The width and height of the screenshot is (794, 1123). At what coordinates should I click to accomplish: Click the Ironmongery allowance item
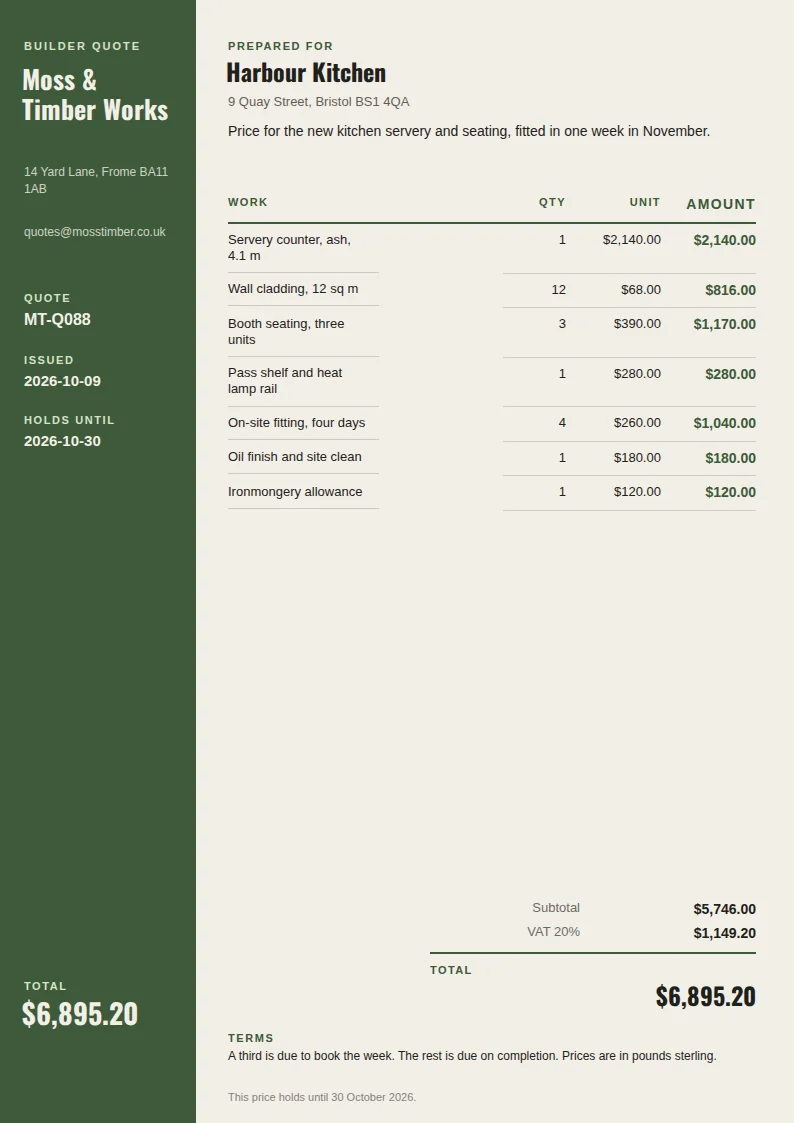[295, 492]
